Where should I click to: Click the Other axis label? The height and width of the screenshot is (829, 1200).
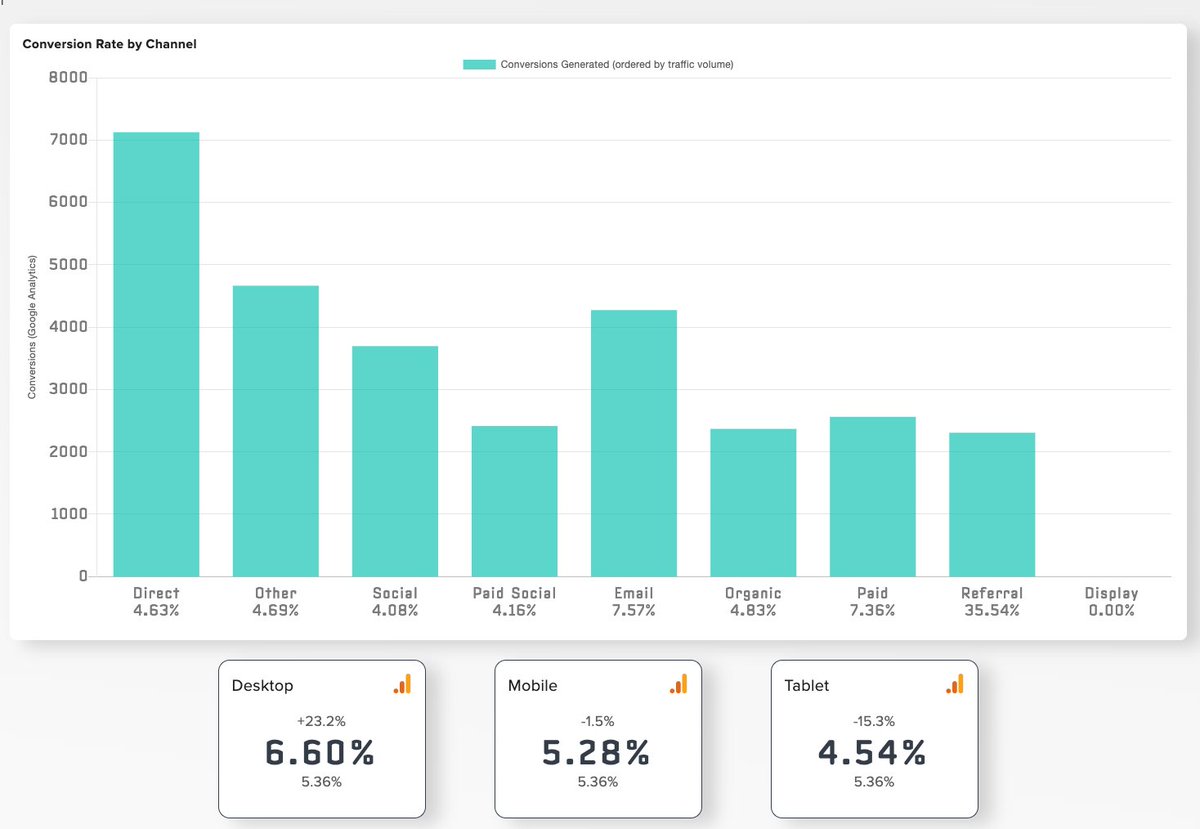tap(275, 593)
